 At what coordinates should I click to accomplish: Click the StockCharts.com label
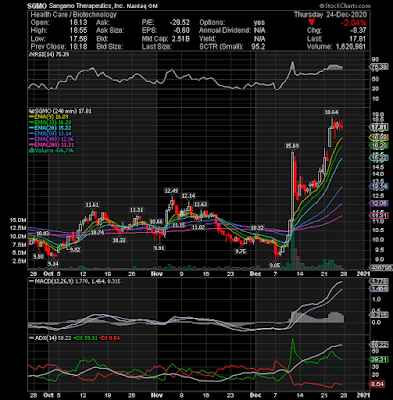(345, 6)
